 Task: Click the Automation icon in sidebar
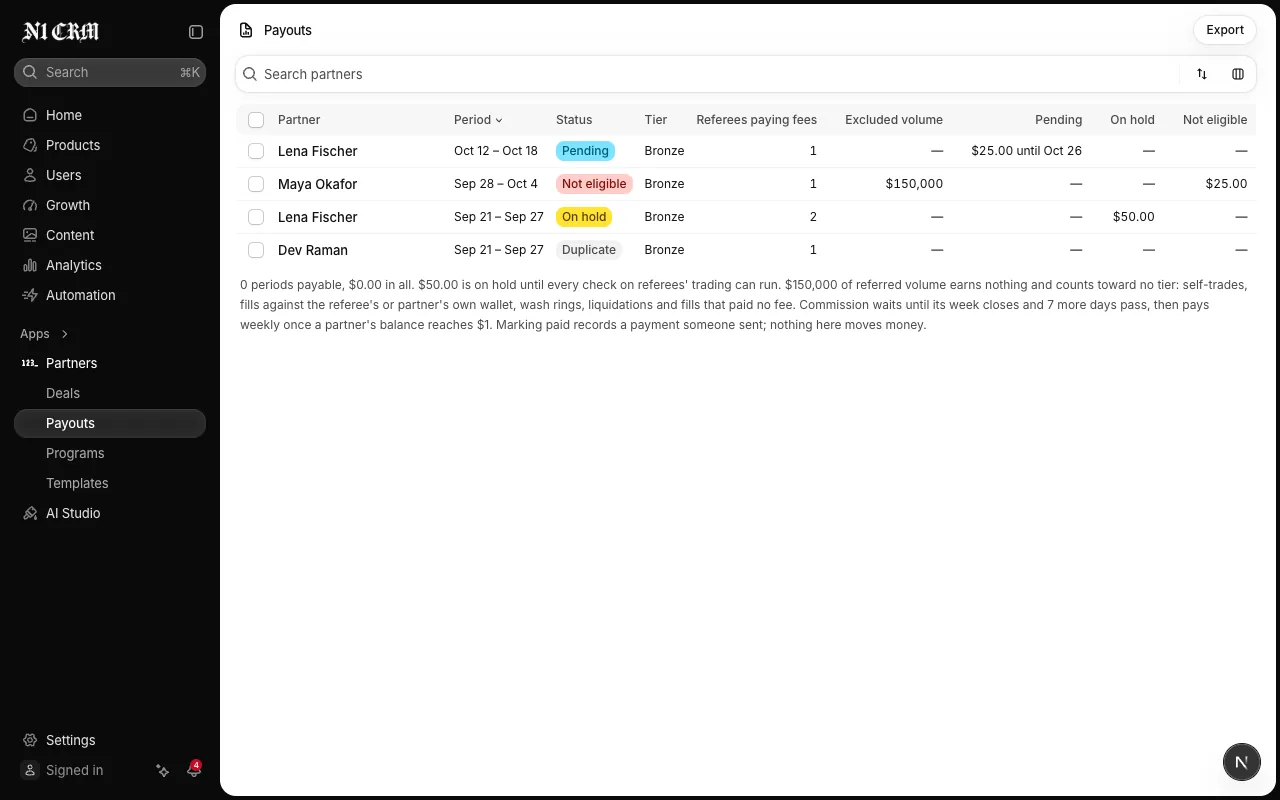(x=30, y=295)
